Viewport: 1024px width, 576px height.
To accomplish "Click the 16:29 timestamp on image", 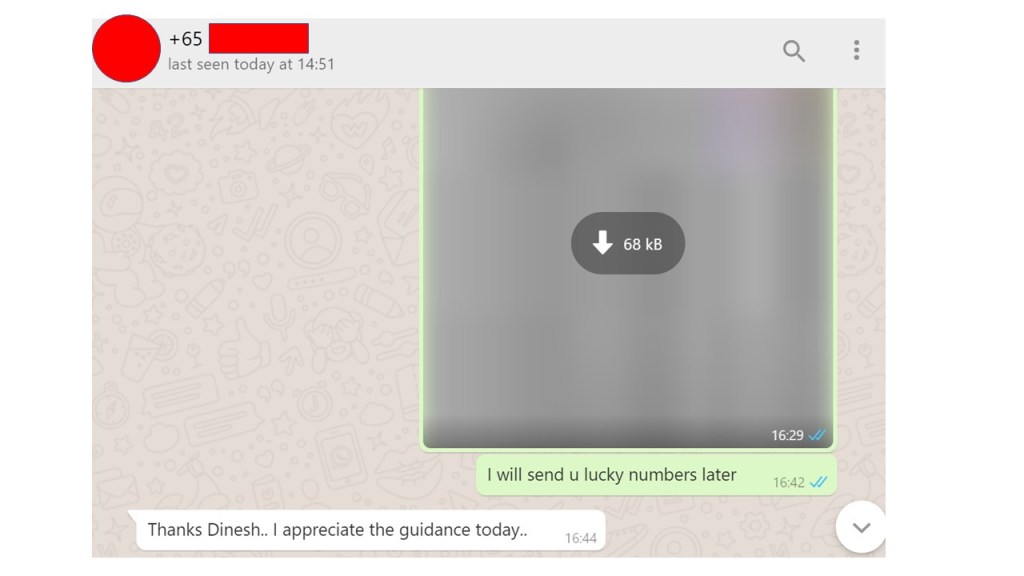I will click(787, 436).
